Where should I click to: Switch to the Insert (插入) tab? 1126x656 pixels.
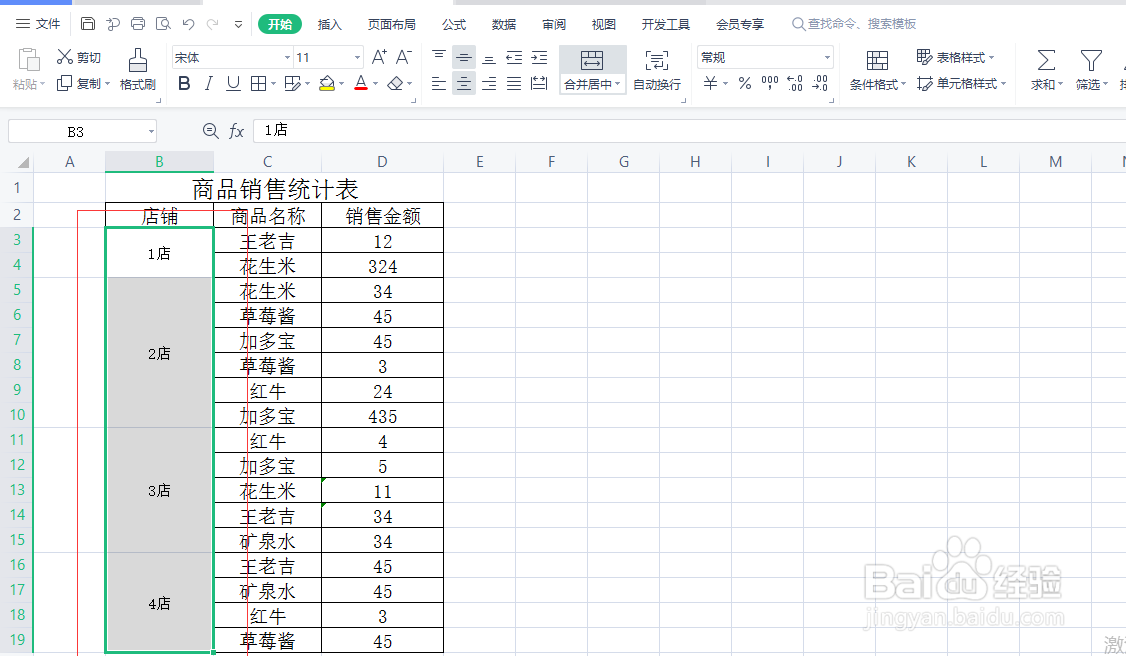(330, 24)
